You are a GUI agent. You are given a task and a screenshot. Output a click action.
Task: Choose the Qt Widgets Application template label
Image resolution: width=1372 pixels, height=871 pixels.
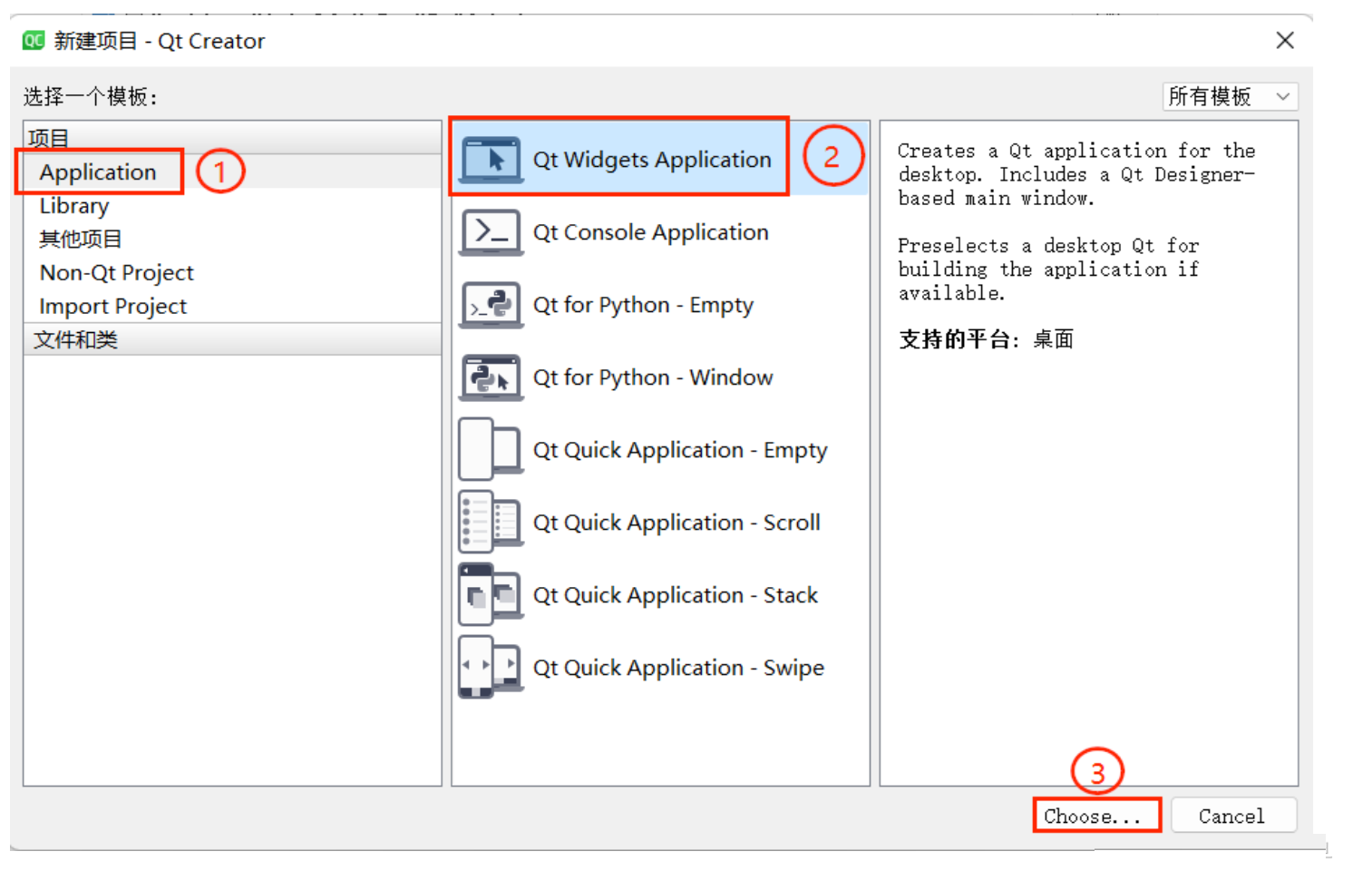tap(652, 160)
